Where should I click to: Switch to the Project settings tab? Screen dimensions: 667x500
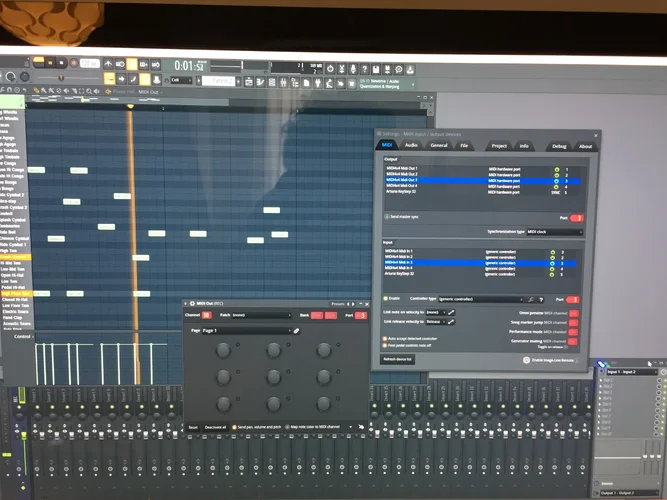(x=499, y=146)
